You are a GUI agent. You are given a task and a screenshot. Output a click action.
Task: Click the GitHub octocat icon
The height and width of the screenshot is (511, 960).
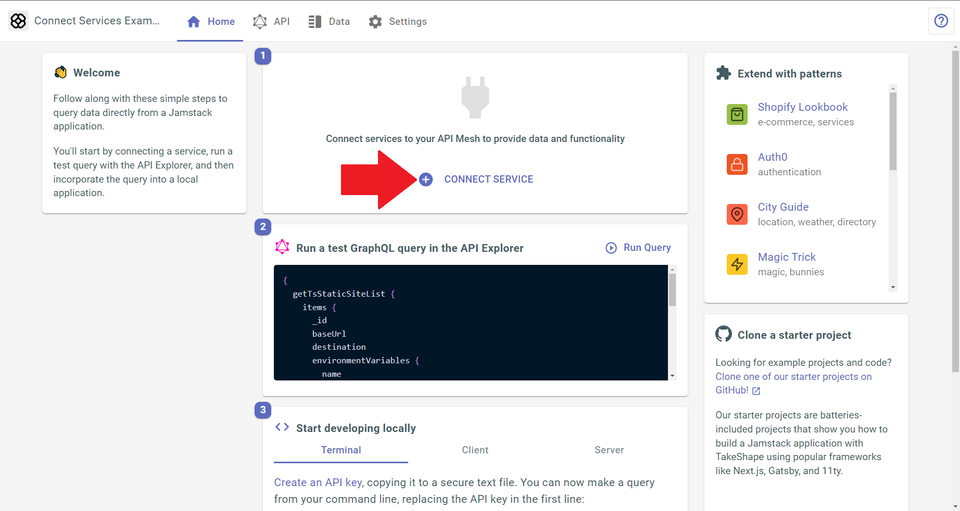click(x=724, y=334)
